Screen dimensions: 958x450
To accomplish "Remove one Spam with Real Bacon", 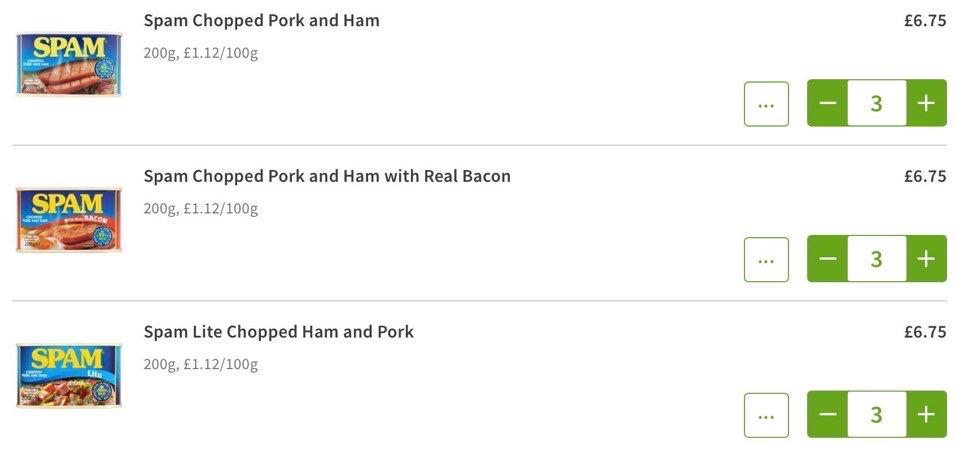I will click(828, 259).
